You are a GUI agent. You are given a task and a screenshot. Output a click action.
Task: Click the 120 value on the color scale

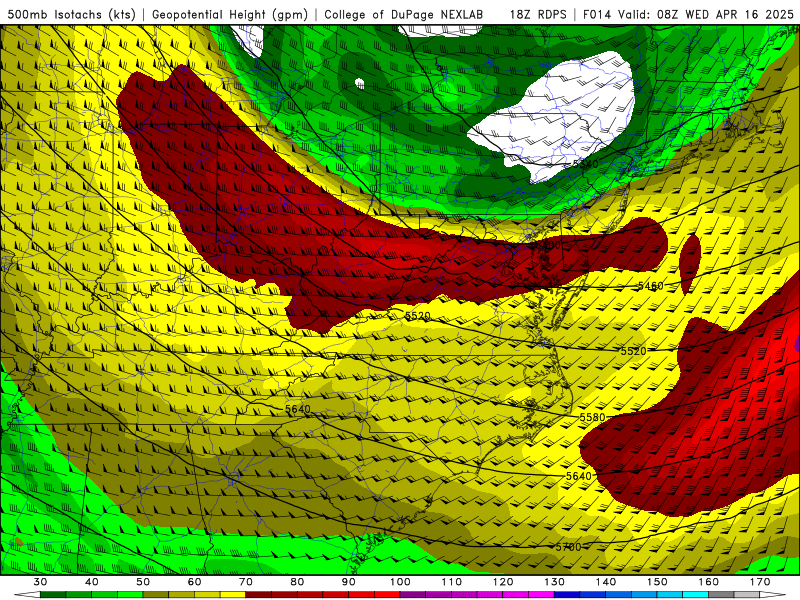pyautogui.click(x=503, y=582)
